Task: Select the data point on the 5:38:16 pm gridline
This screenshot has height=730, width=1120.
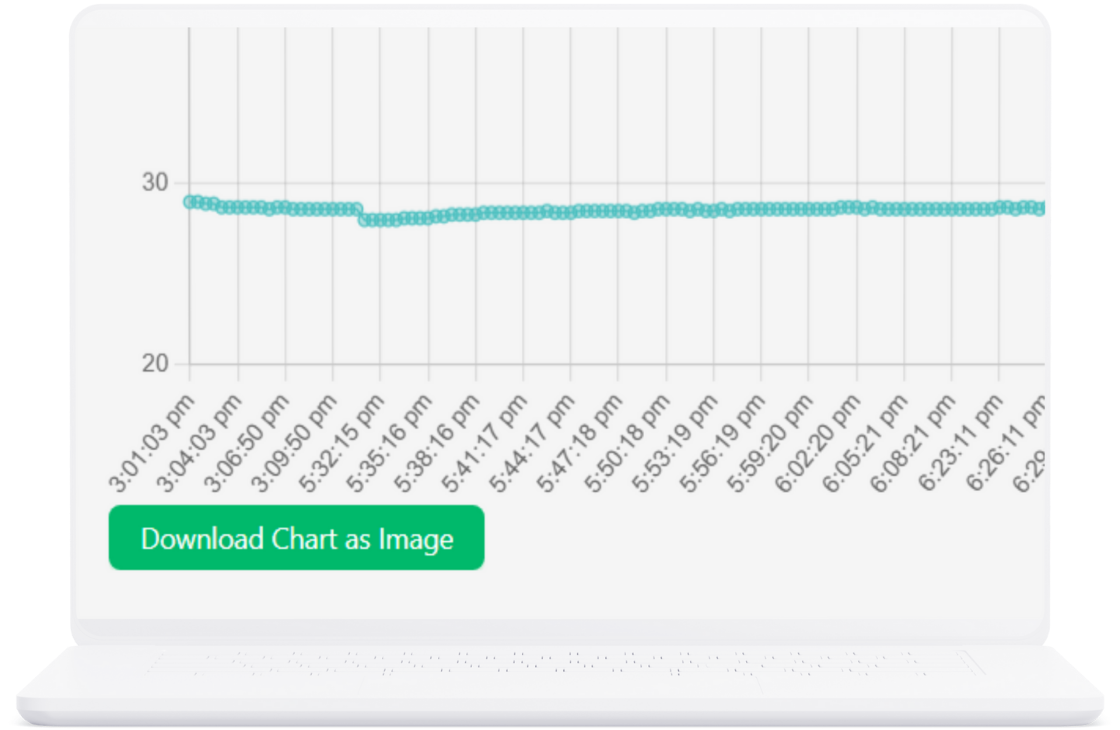Action: tap(476, 214)
